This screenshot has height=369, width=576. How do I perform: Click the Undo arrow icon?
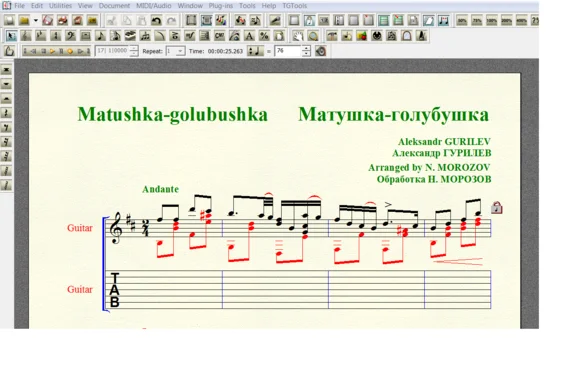pyautogui.click(x=156, y=21)
